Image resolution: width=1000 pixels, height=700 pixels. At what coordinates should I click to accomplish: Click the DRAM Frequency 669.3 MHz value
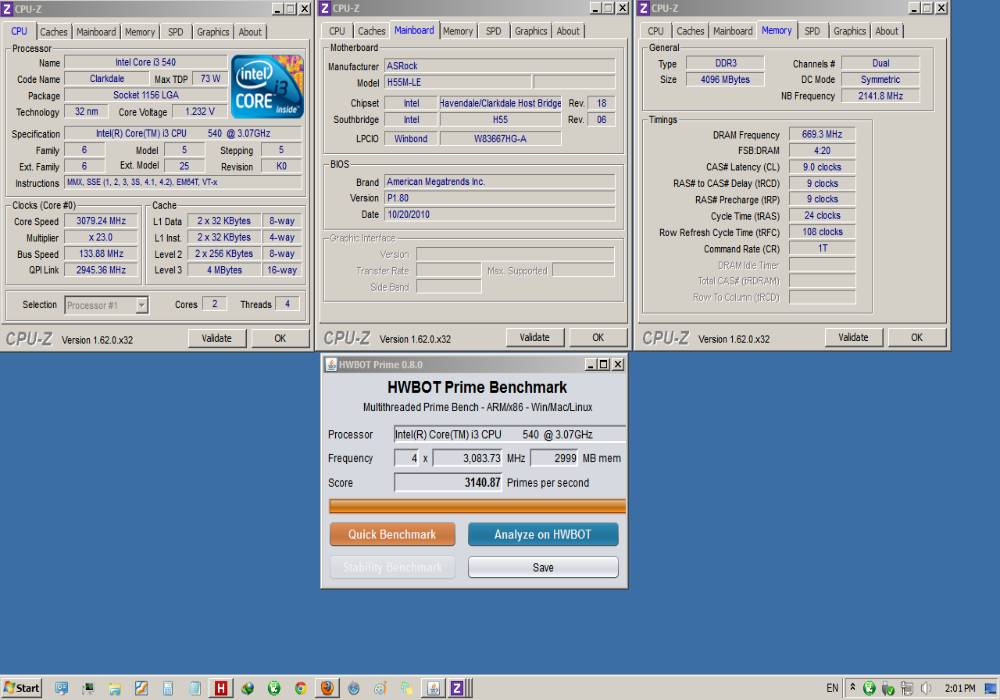pos(822,135)
